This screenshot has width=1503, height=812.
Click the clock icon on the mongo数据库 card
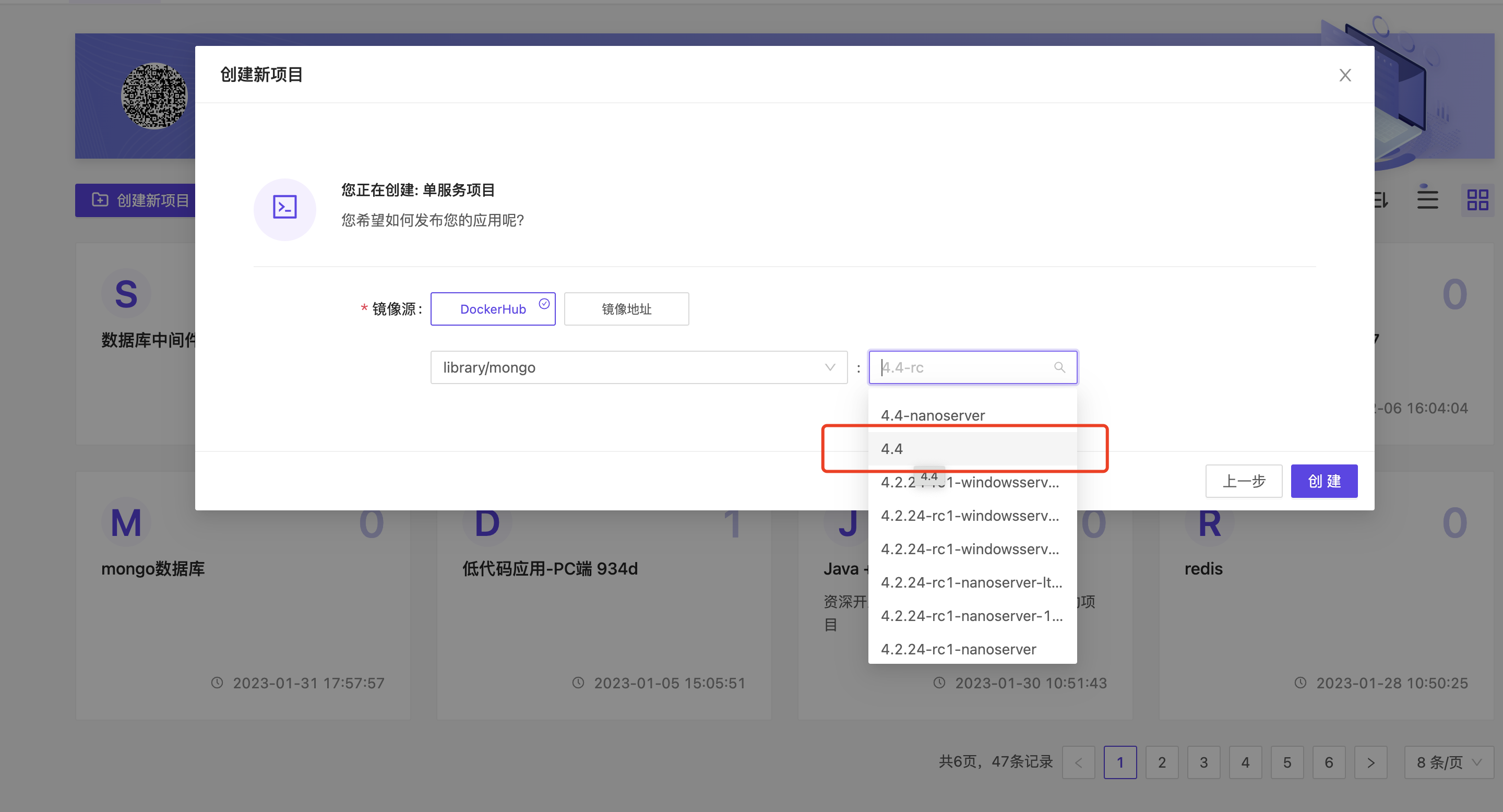(x=218, y=683)
